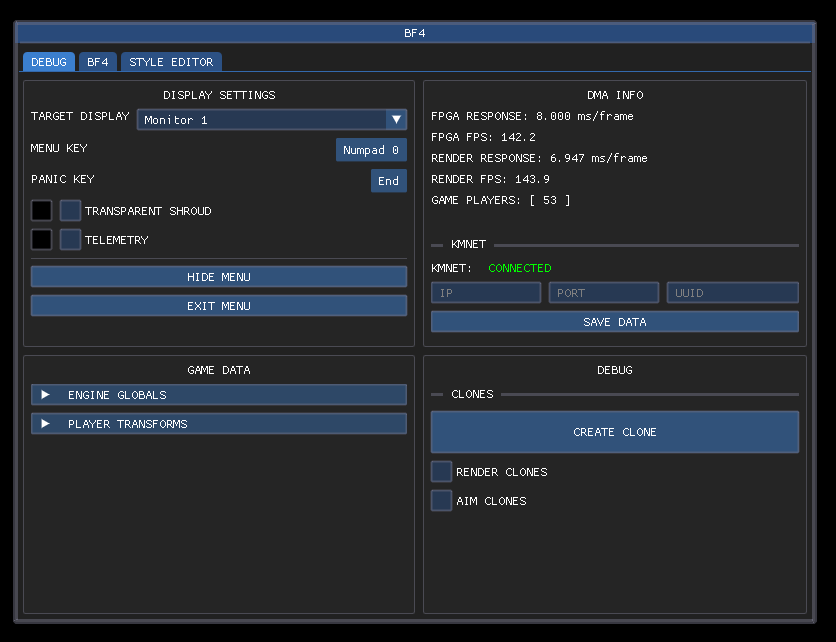The image size is (836, 642).
Task: Open the Target Display dropdown arrow
Action: (x=396, y=119)
